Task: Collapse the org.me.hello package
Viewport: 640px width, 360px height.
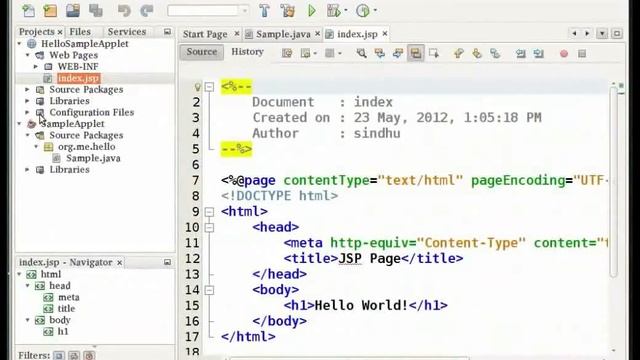Action: (x=36, y=147)
